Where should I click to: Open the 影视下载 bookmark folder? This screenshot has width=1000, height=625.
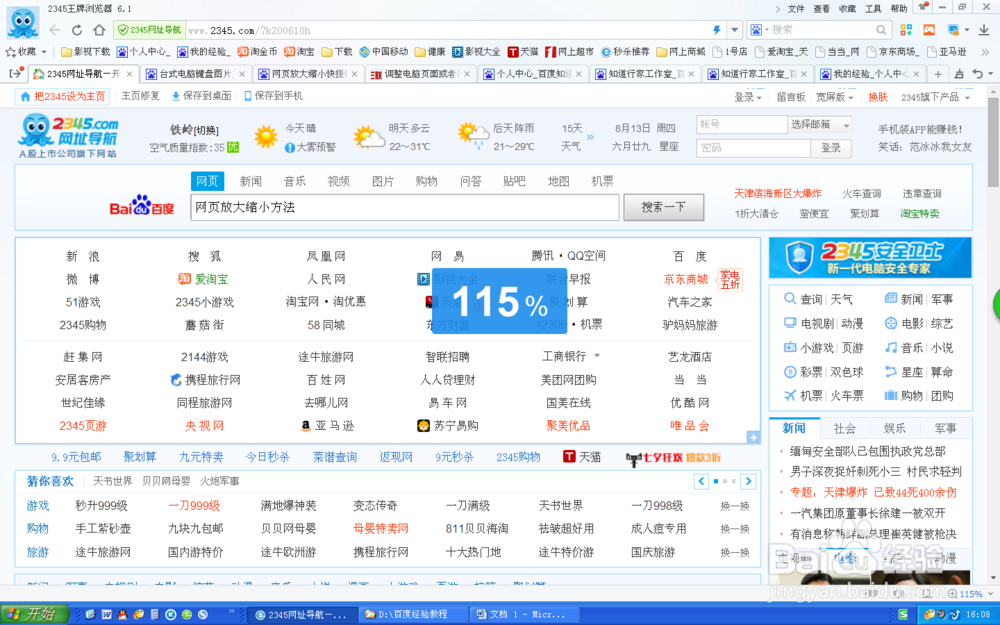85,52
